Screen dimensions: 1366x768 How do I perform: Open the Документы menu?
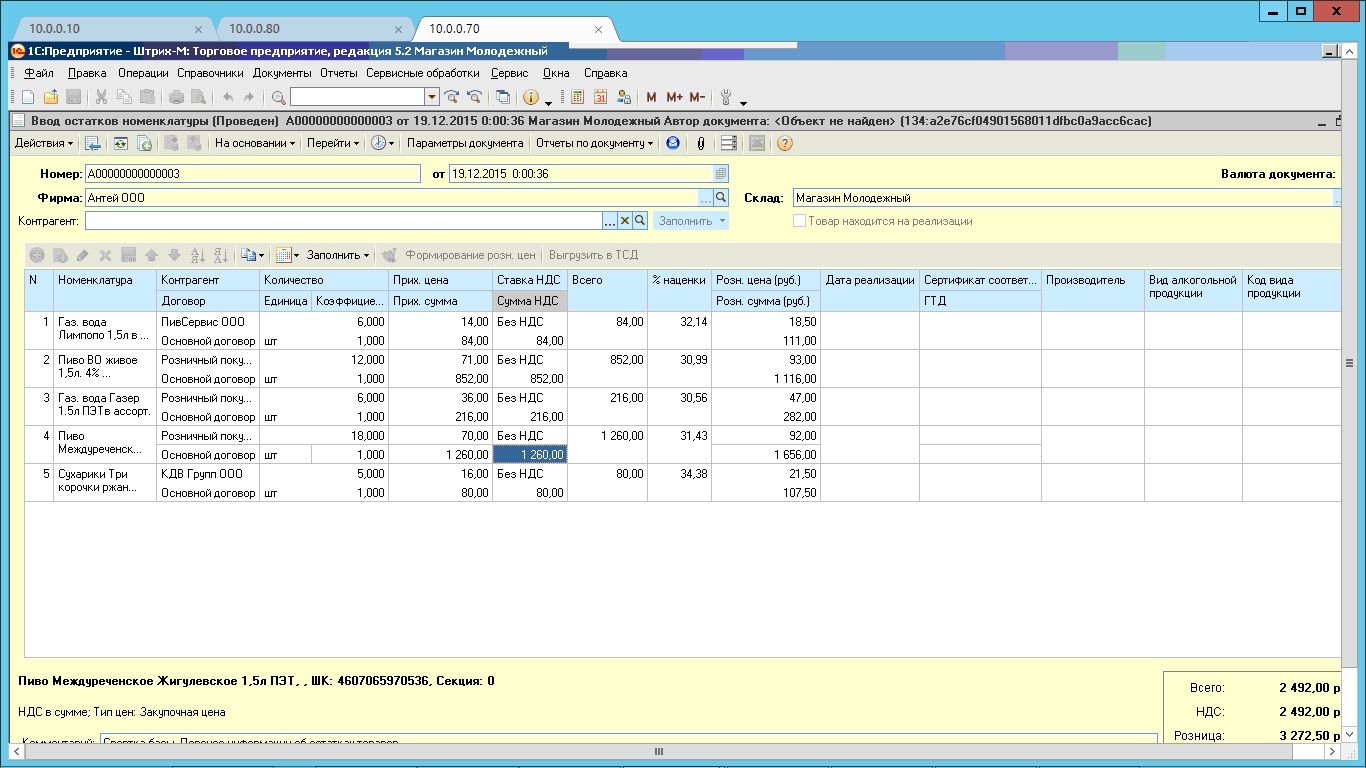point(282,73)
